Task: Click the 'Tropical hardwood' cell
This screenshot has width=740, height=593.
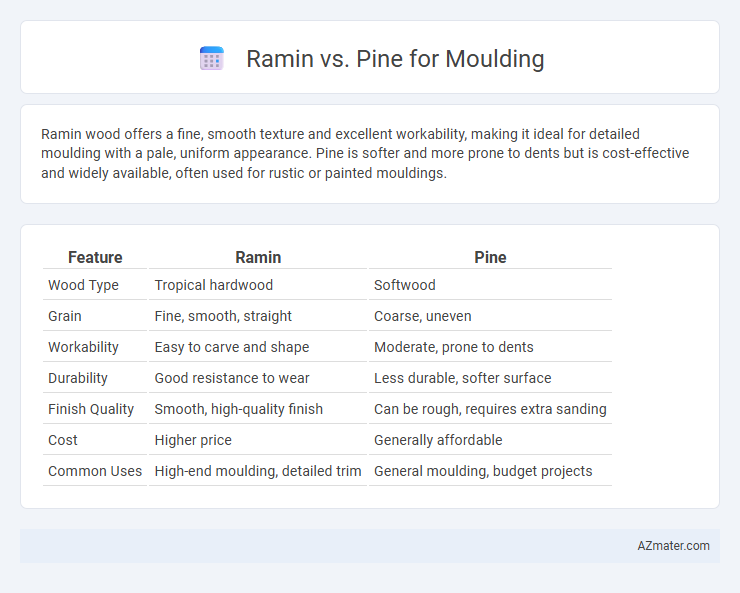Action: (214, 285)
